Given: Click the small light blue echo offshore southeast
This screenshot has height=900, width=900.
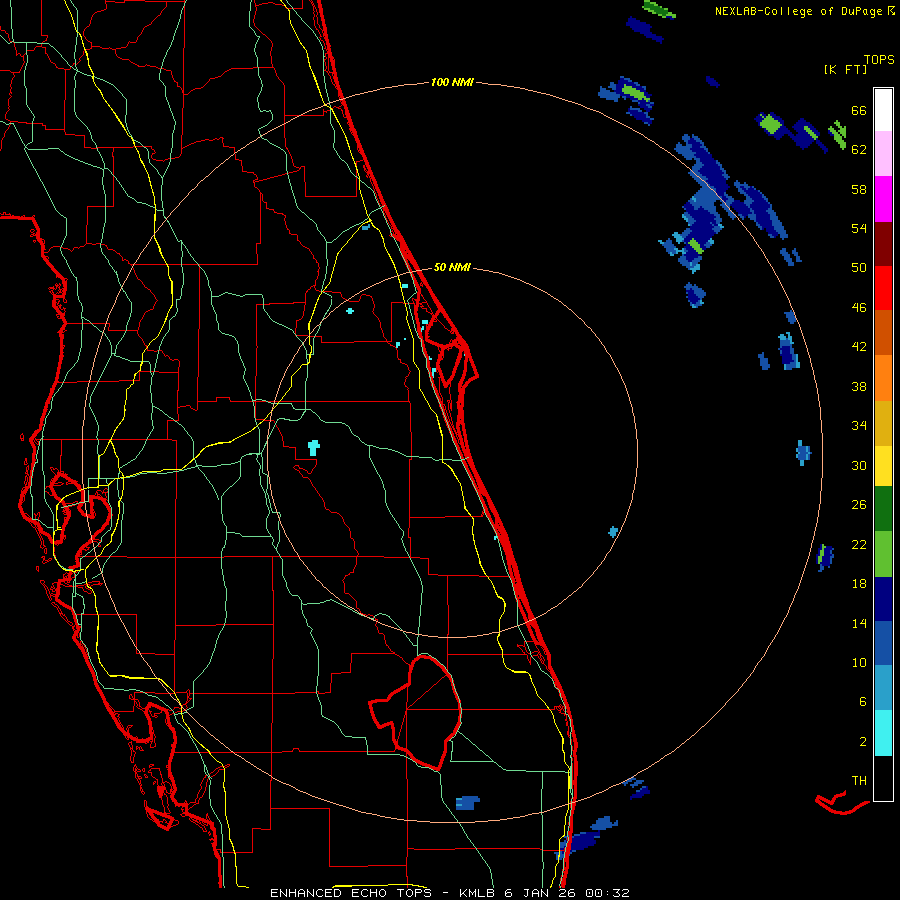Looking at the screenshot, I should pos(613,532).
